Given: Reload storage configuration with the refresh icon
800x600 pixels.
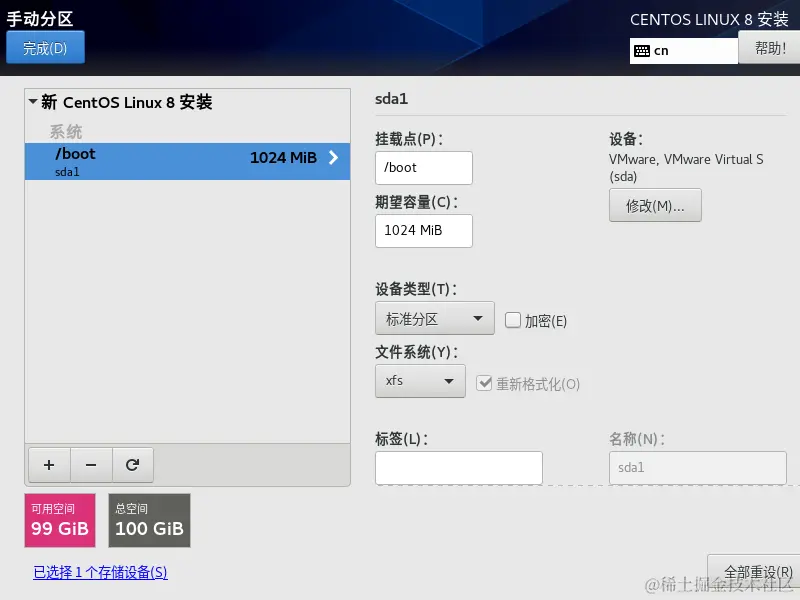Looking at the screenshot, I should pos(133,465).
